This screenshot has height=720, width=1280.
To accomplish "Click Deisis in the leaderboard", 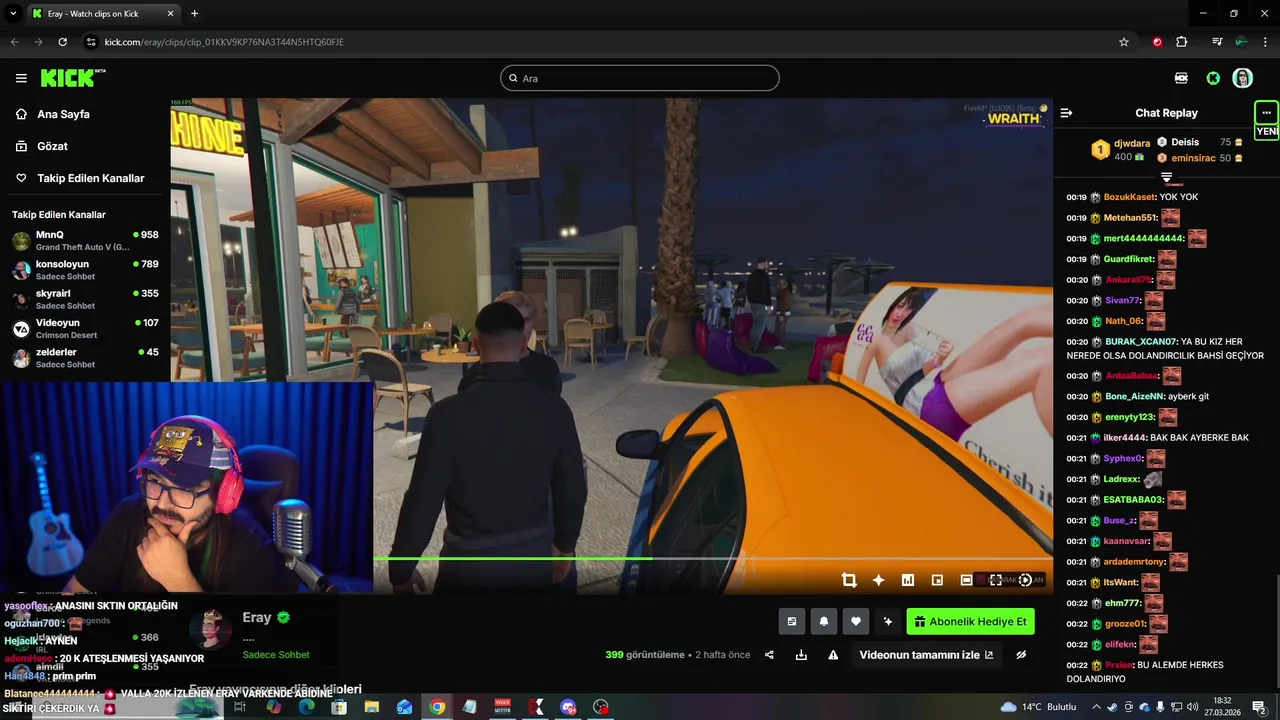I will [x=1184, y=142].
